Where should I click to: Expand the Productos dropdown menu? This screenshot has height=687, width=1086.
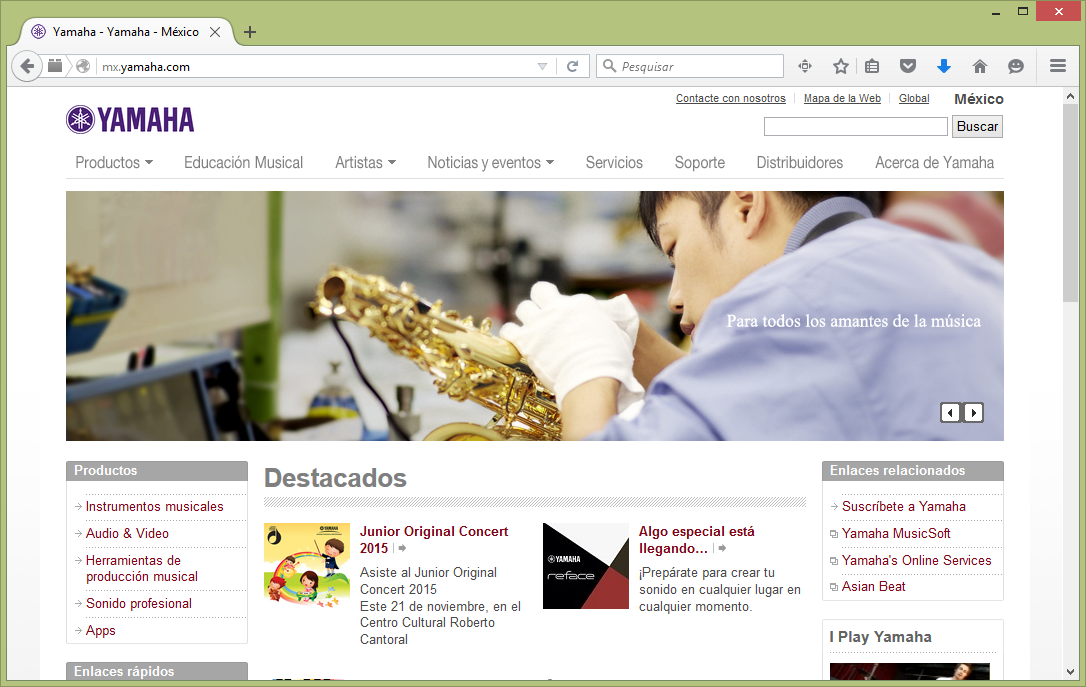[x=114, y=163]
